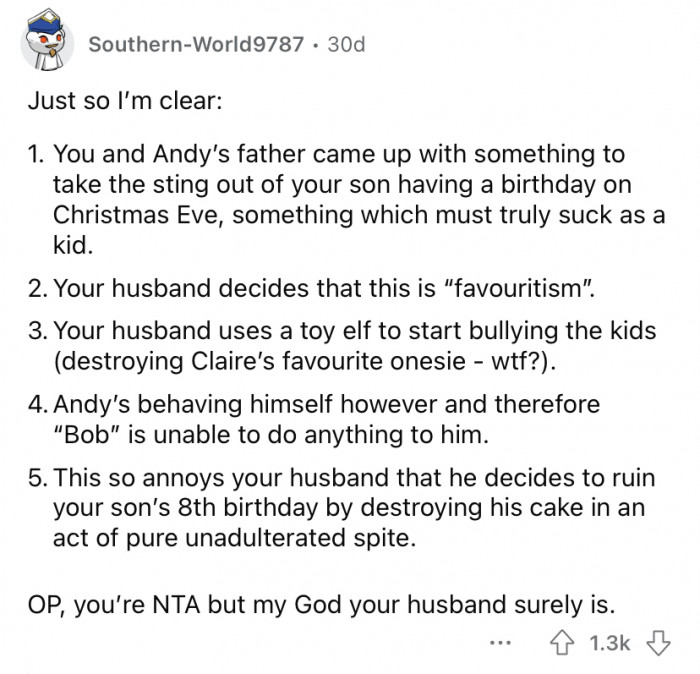Select point 5 about the destroyed cake
Screen dimensions: 700x674
pyautogui.click(x=342, y=508)
